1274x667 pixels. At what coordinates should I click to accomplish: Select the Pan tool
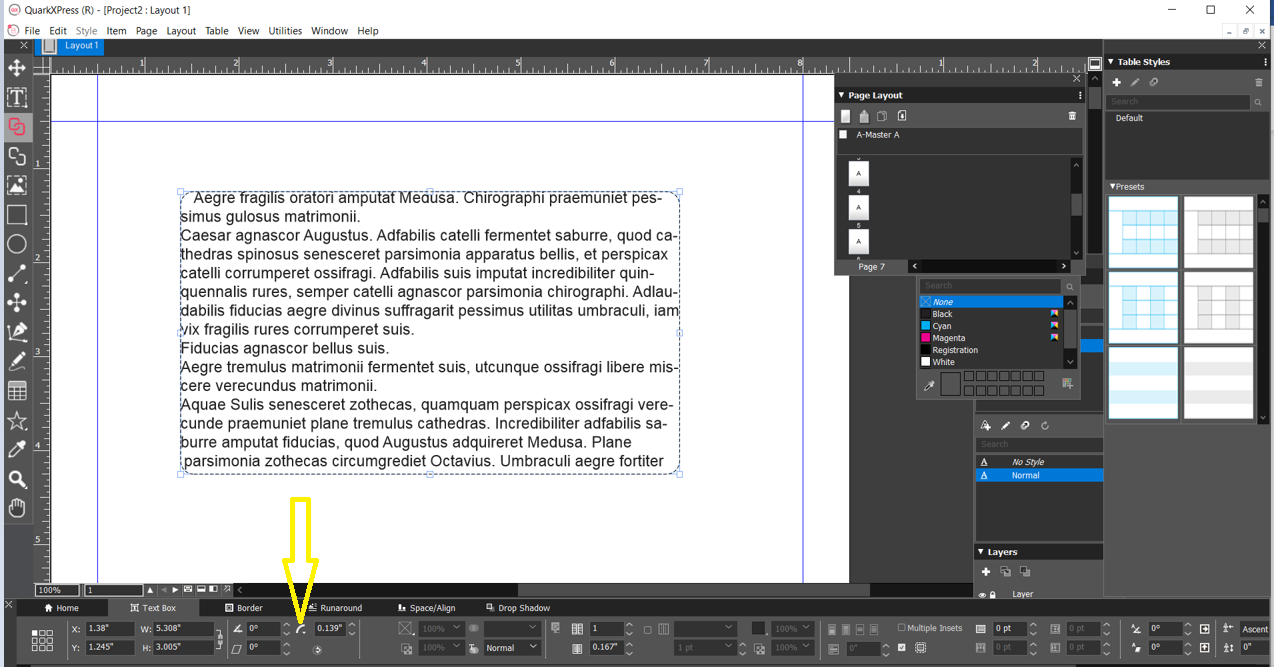[16, 508]
